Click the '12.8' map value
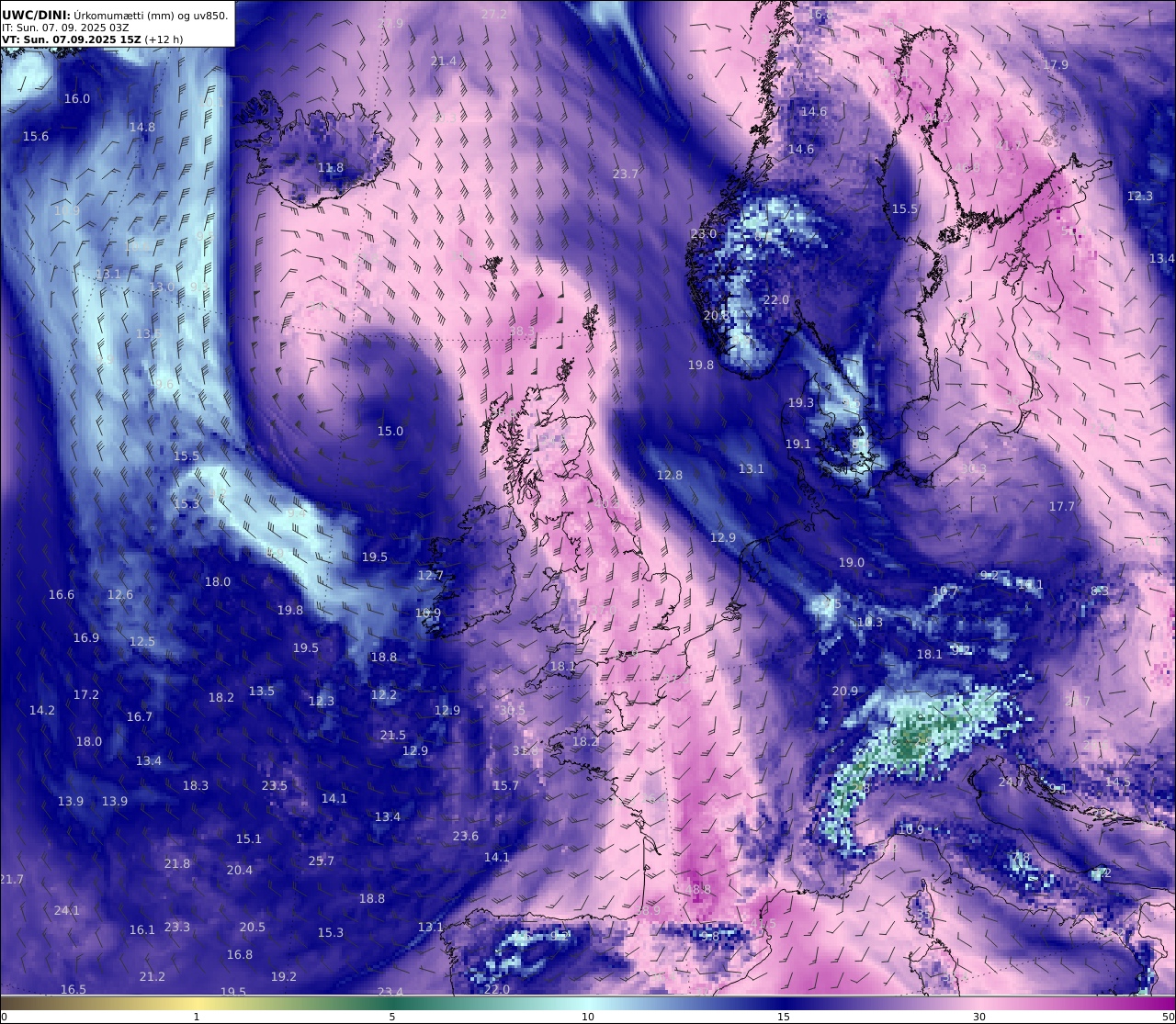Viewport: 1176px width, 1024px height. click(670, 476)
